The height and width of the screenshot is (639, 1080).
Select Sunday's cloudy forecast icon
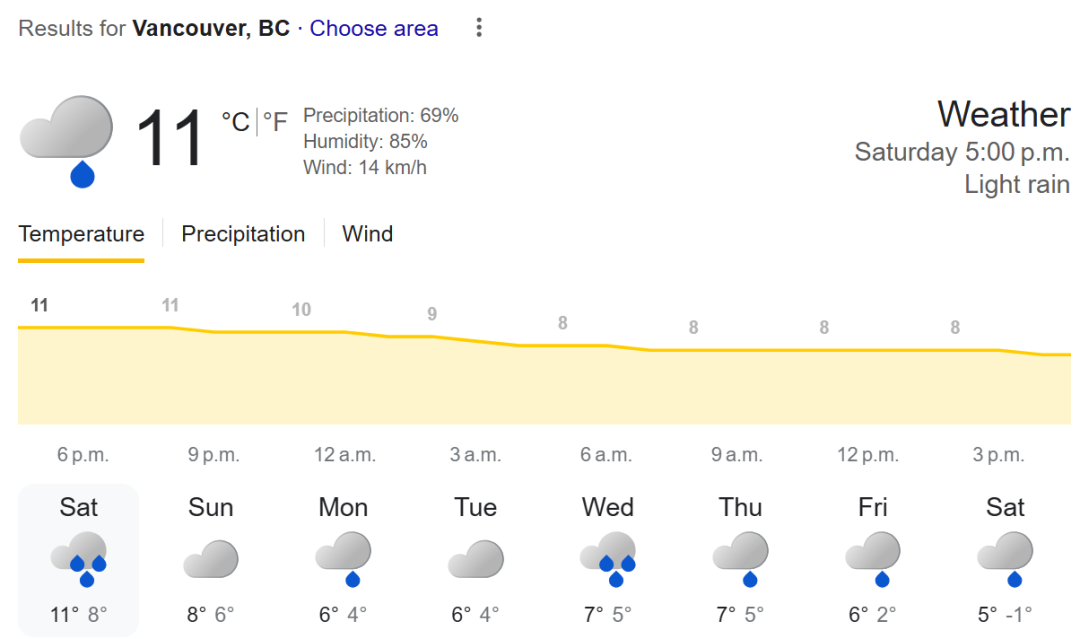pos(211,559)
